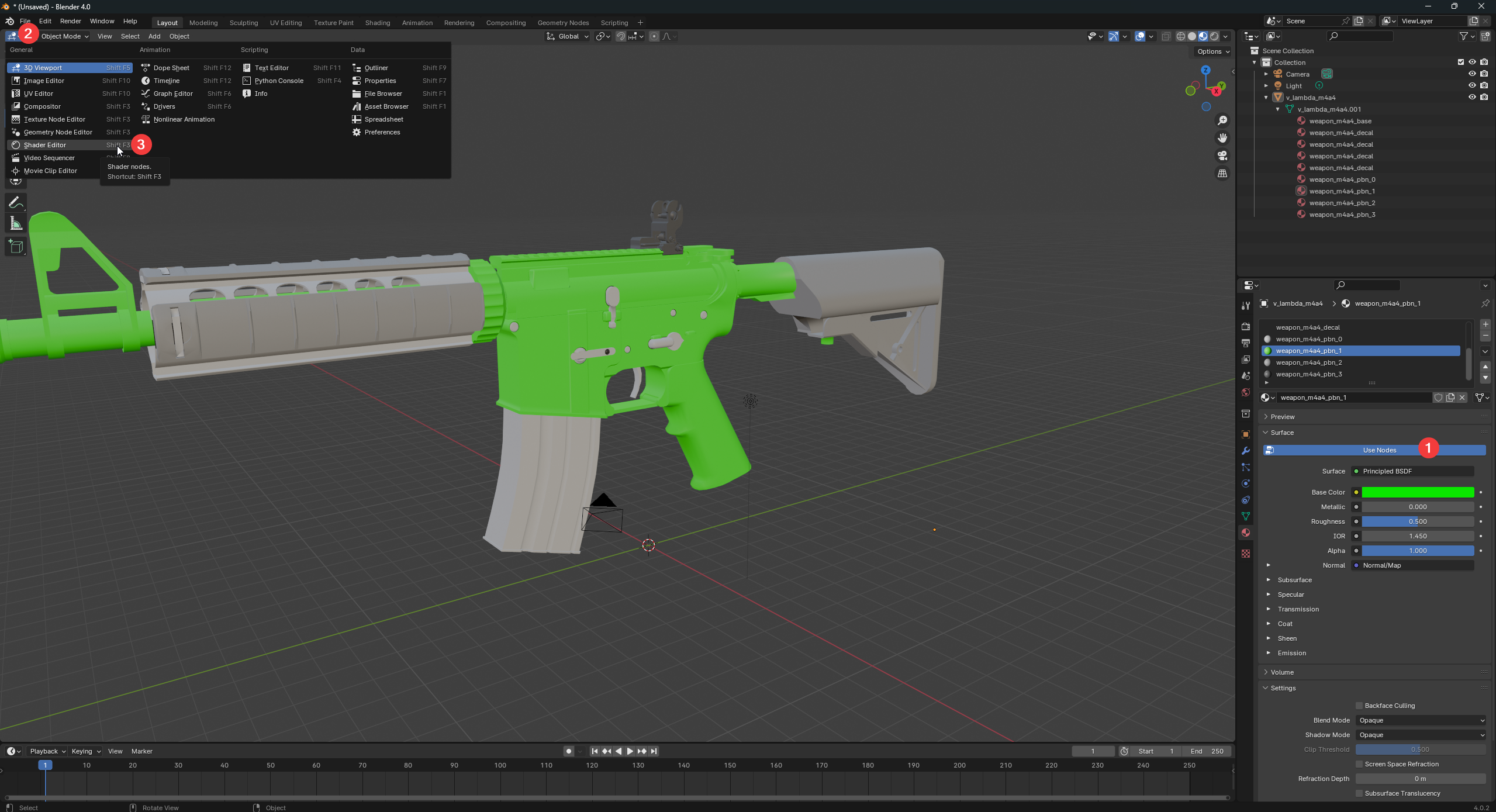
Task: Open the viewport Options button
Action: (1212, 51)
